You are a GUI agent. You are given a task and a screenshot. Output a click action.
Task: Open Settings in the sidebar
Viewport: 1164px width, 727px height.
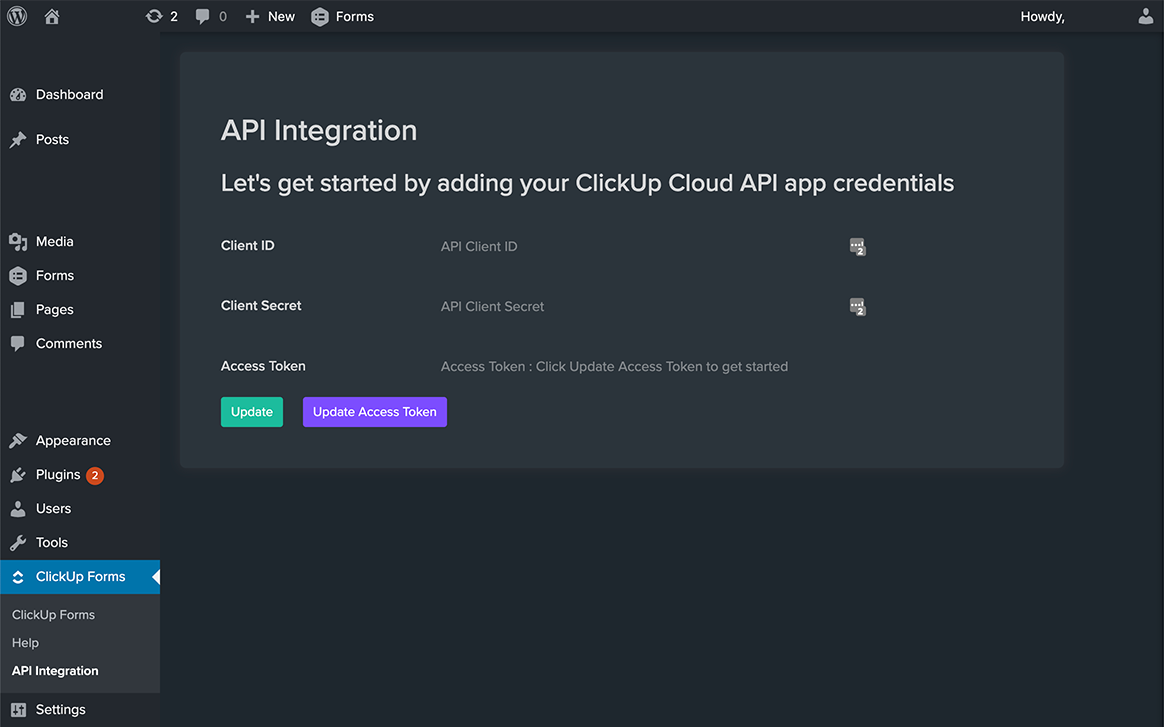(x=61, y=710)
